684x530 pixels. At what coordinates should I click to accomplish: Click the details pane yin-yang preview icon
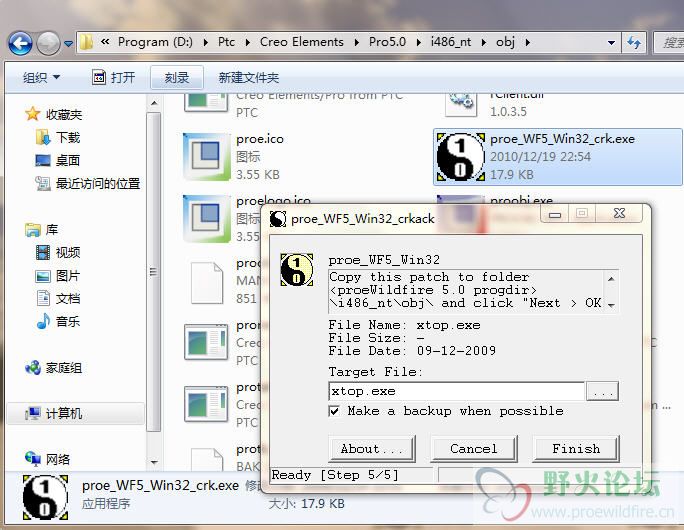[x=45, y=498]
